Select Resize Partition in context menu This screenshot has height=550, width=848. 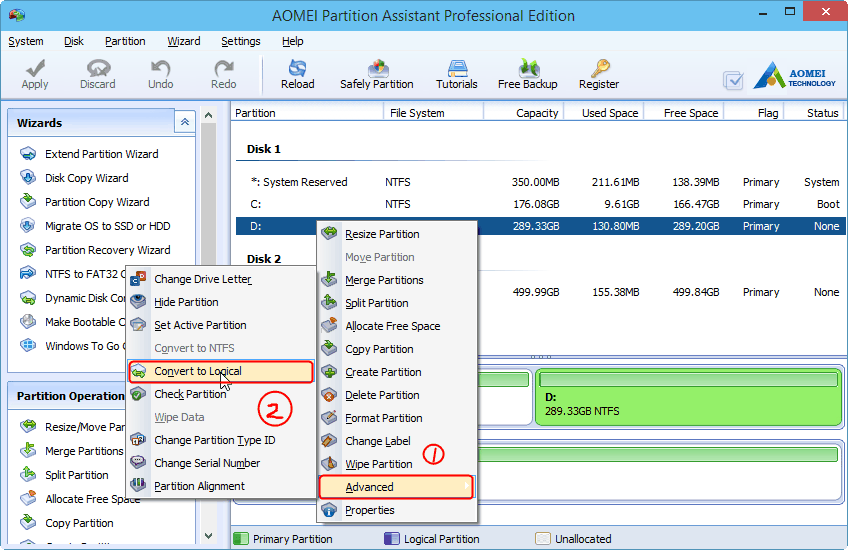(x=397, y=234)
